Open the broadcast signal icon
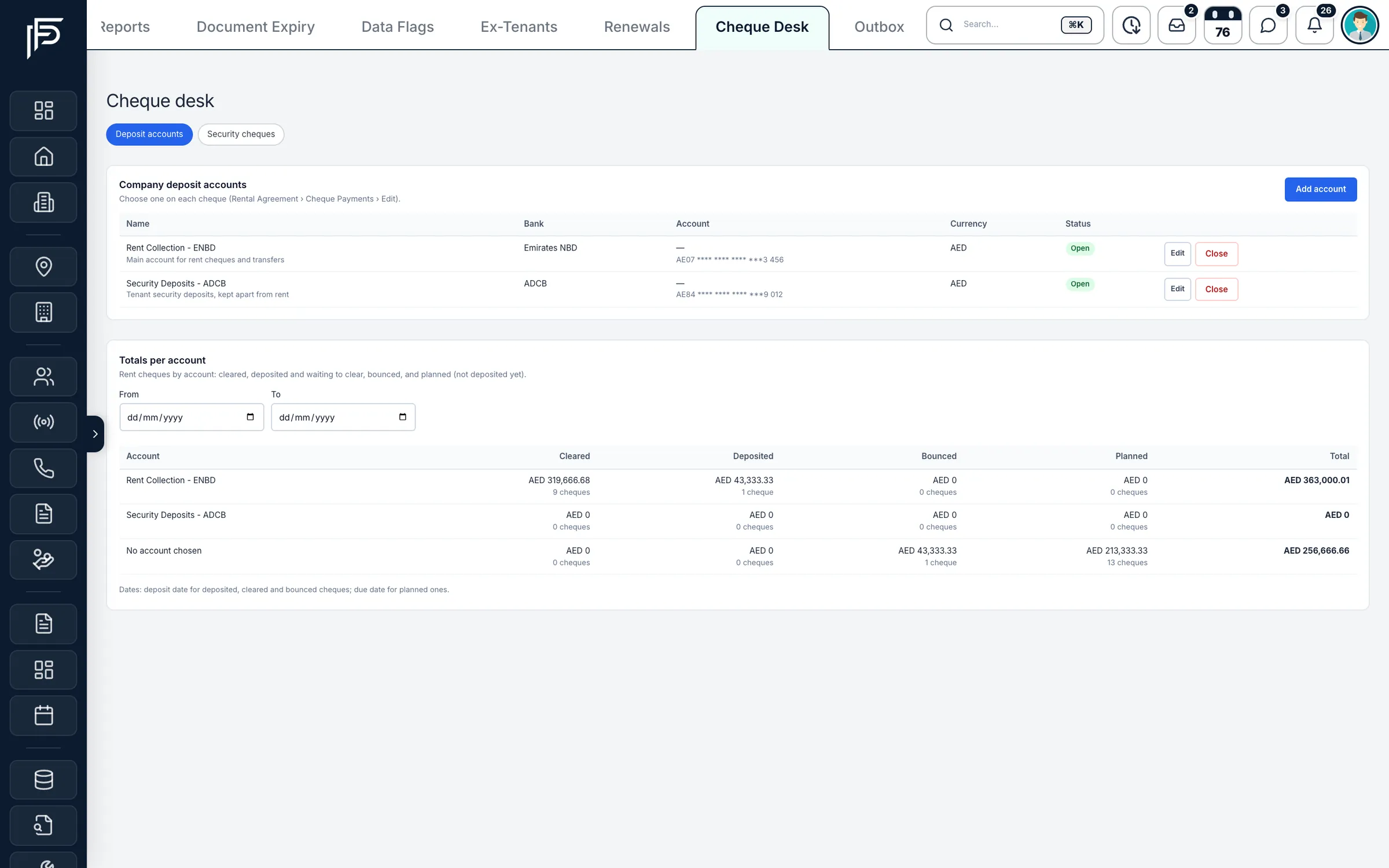The width and height of the screenshot is (1389, 868). point(43,422)
